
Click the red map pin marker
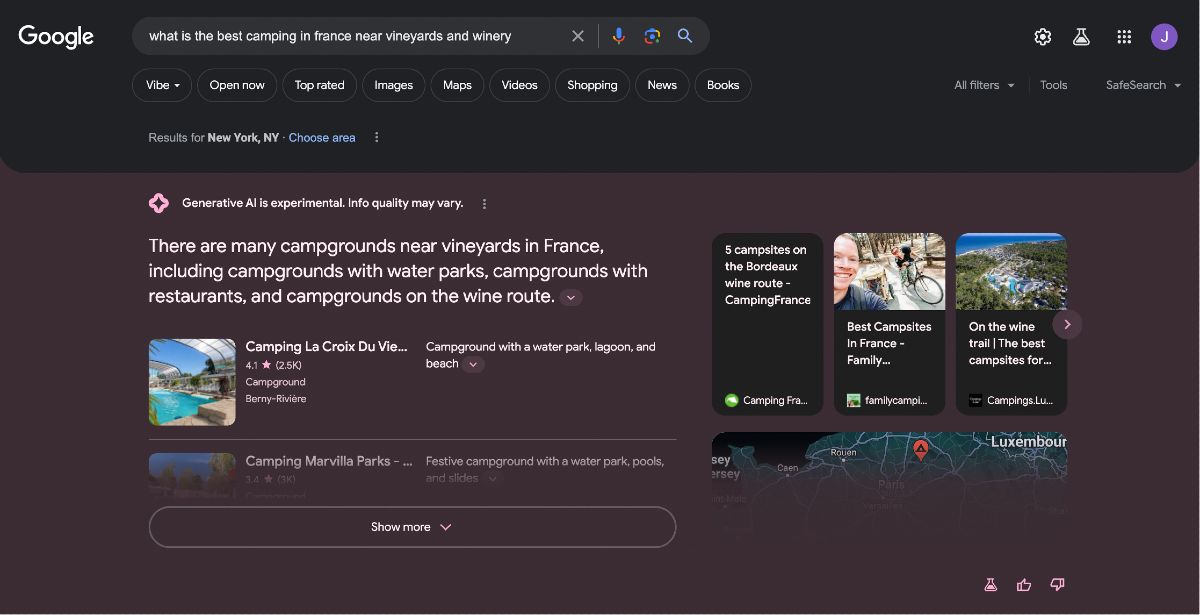click(x=921, y=449)
